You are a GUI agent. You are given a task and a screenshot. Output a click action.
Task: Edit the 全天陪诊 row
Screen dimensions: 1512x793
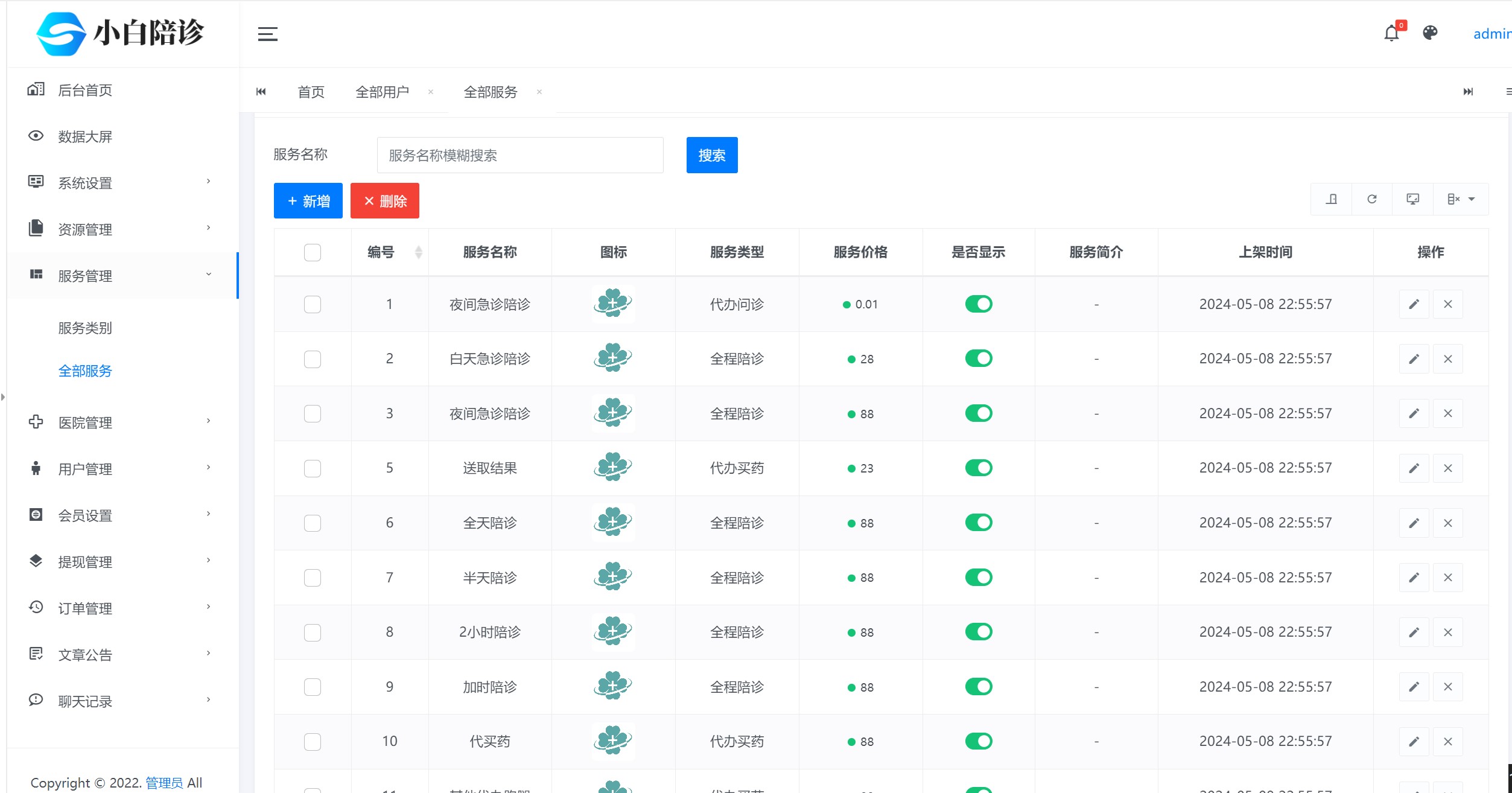point(1414,523)
